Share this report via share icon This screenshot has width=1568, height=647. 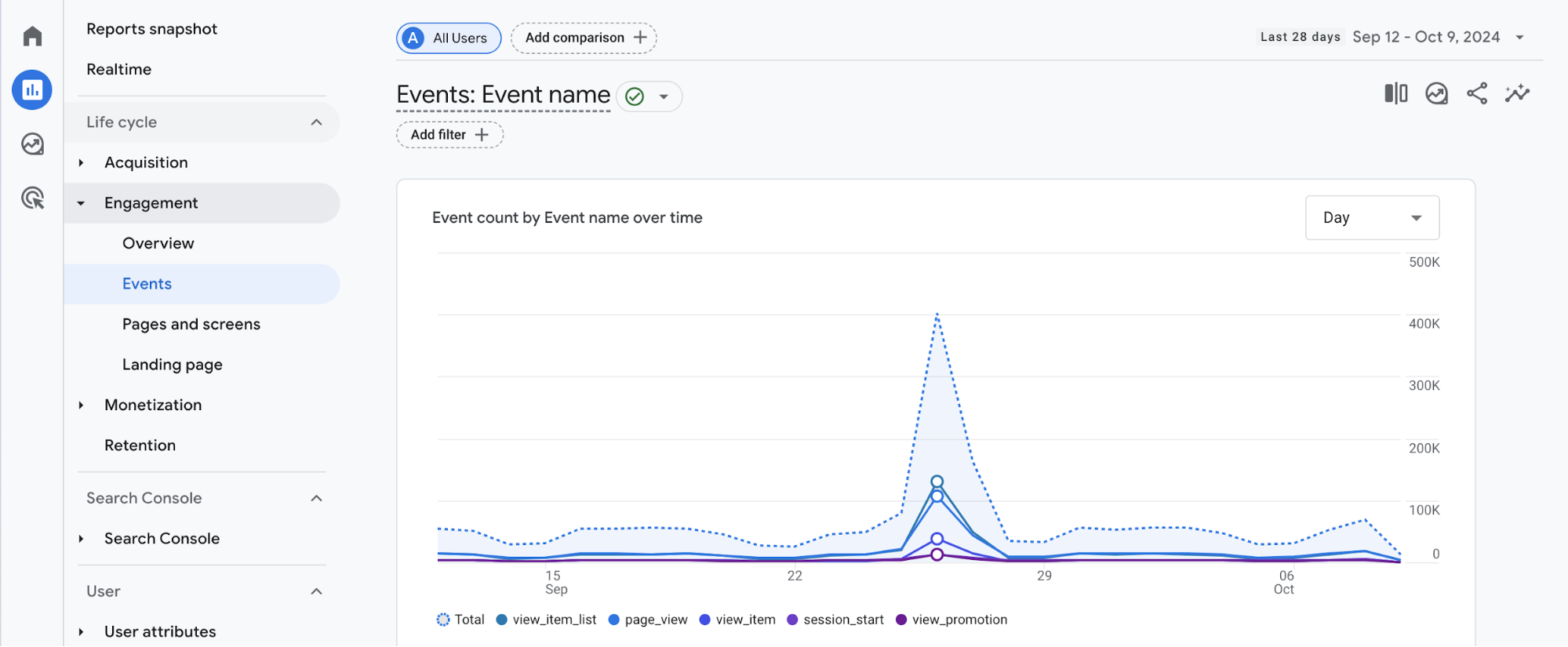click(1477, 93)
